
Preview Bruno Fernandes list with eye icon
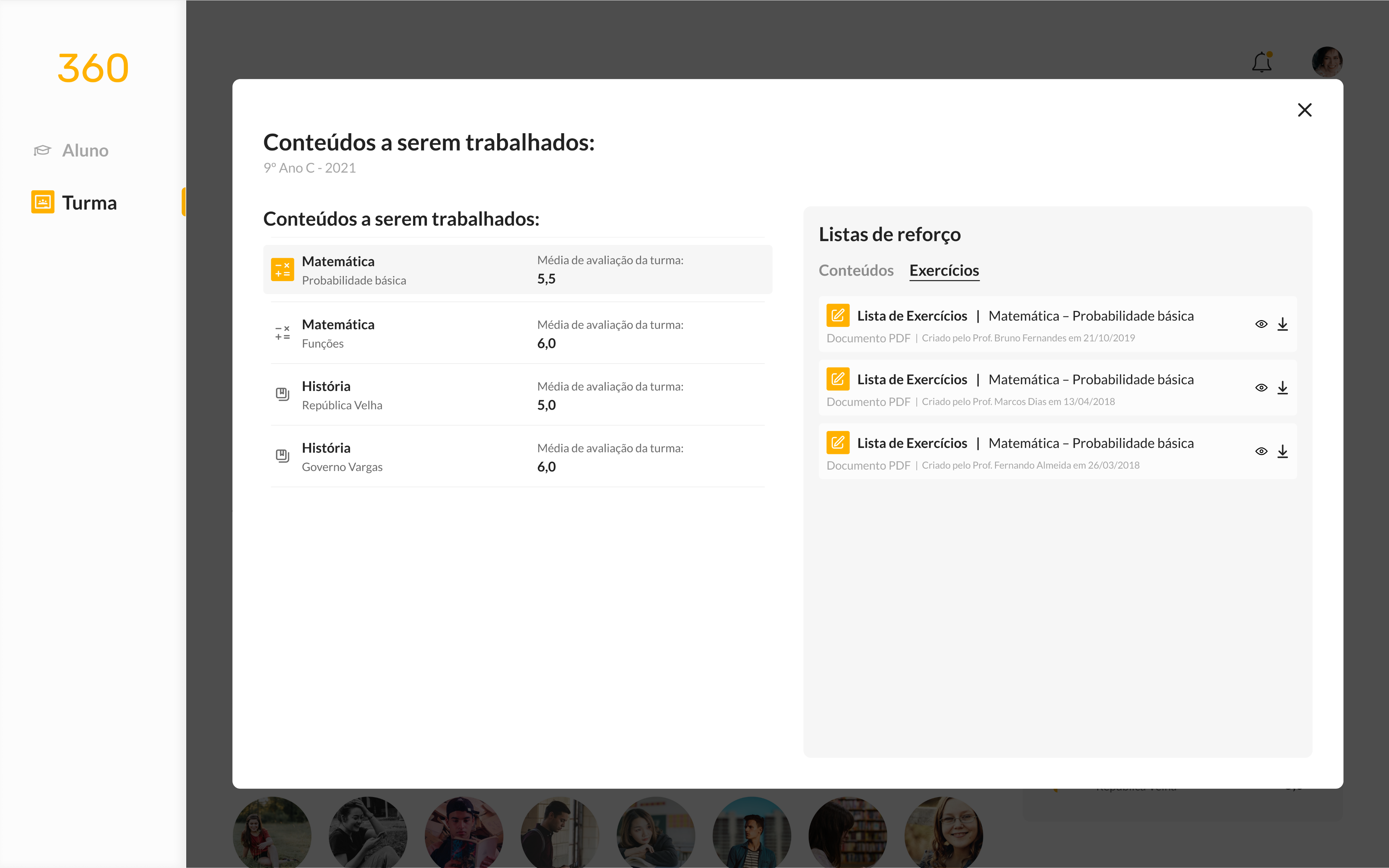1261,324
